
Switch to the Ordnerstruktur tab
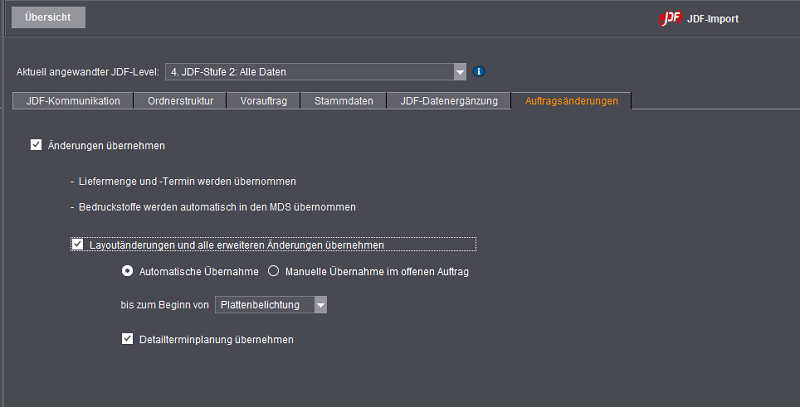coord(180,101)
